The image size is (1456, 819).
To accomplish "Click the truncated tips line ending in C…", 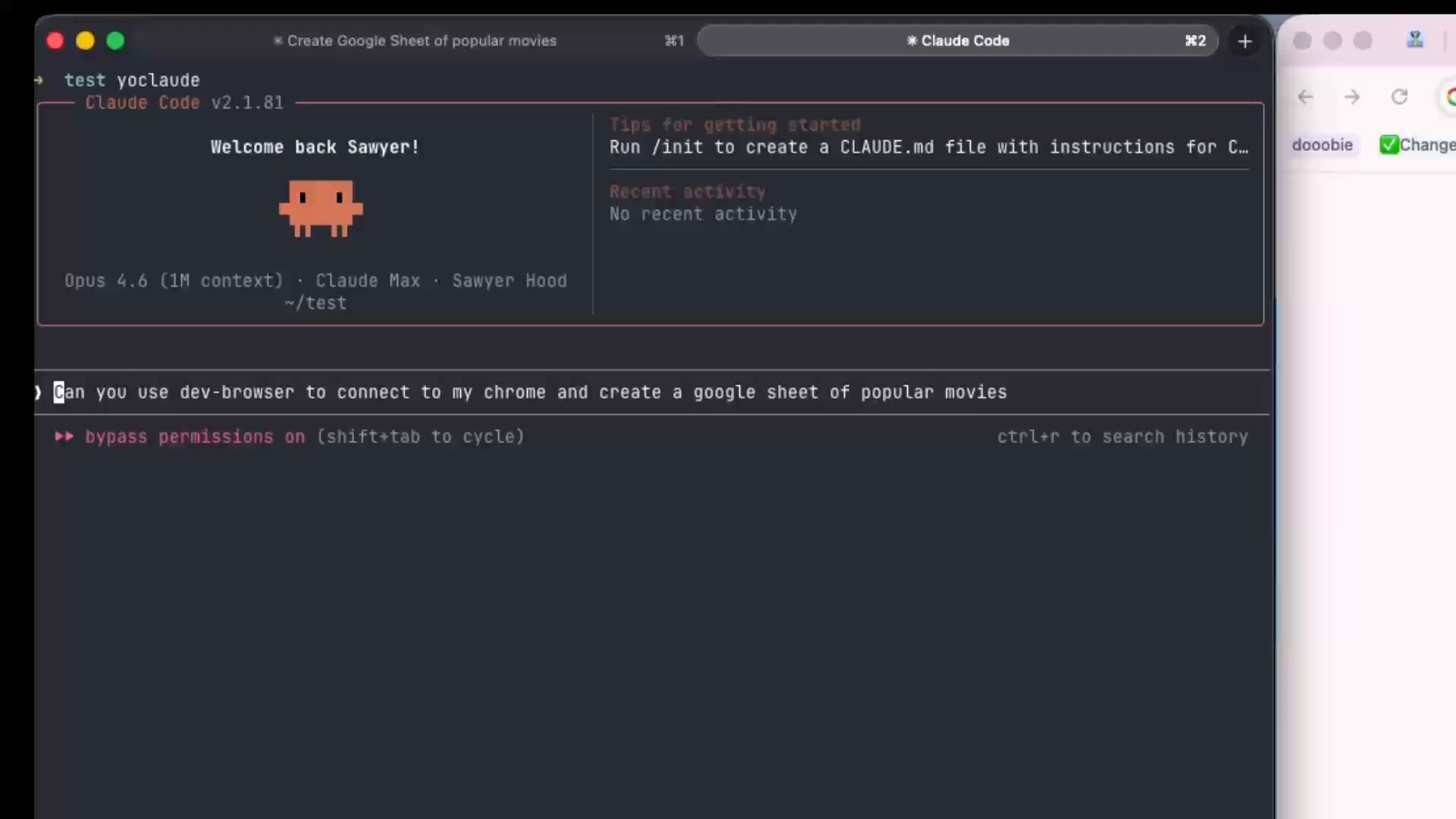I will 928,147.
